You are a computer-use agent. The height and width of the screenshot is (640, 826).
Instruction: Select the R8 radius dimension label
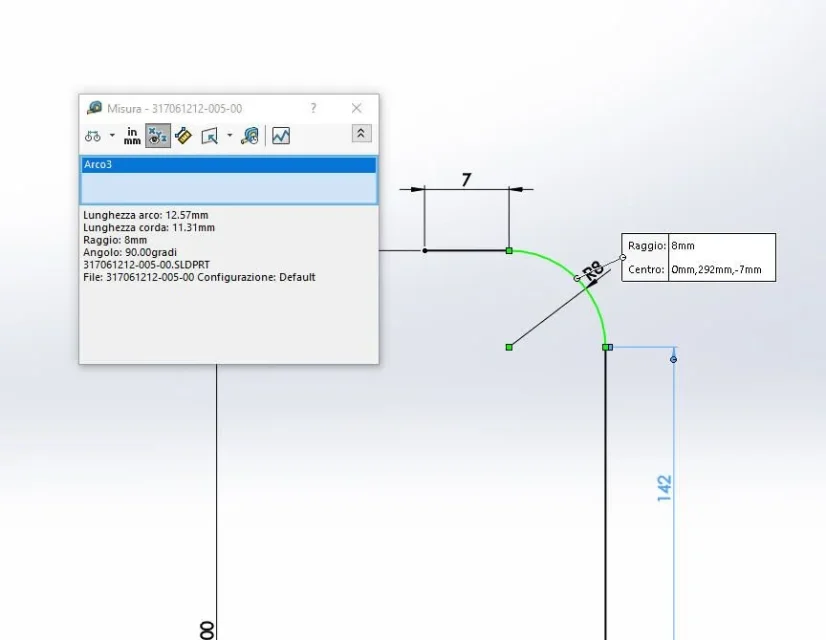pos(594,270)
